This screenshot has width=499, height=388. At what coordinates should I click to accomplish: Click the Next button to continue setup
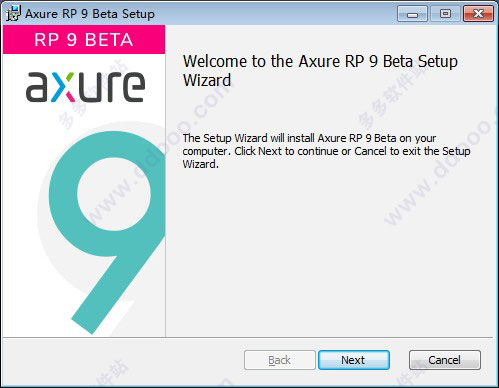coord(354,360)
